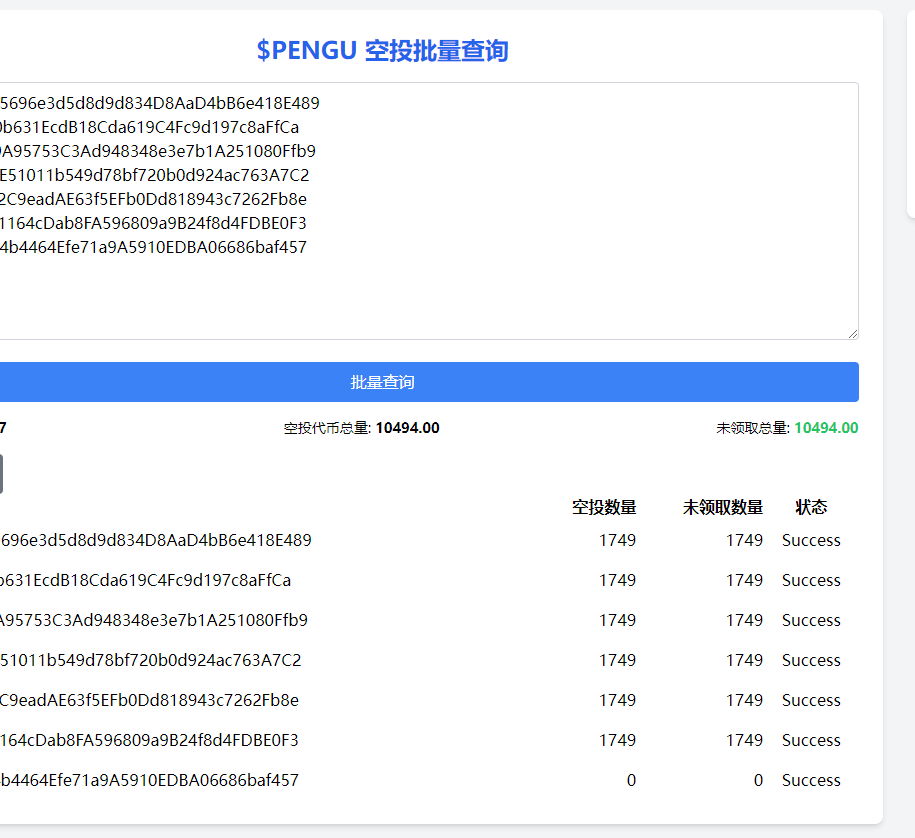Grab the textarea resize handle corner
915x838 pixels.
(x=853, y=334)
